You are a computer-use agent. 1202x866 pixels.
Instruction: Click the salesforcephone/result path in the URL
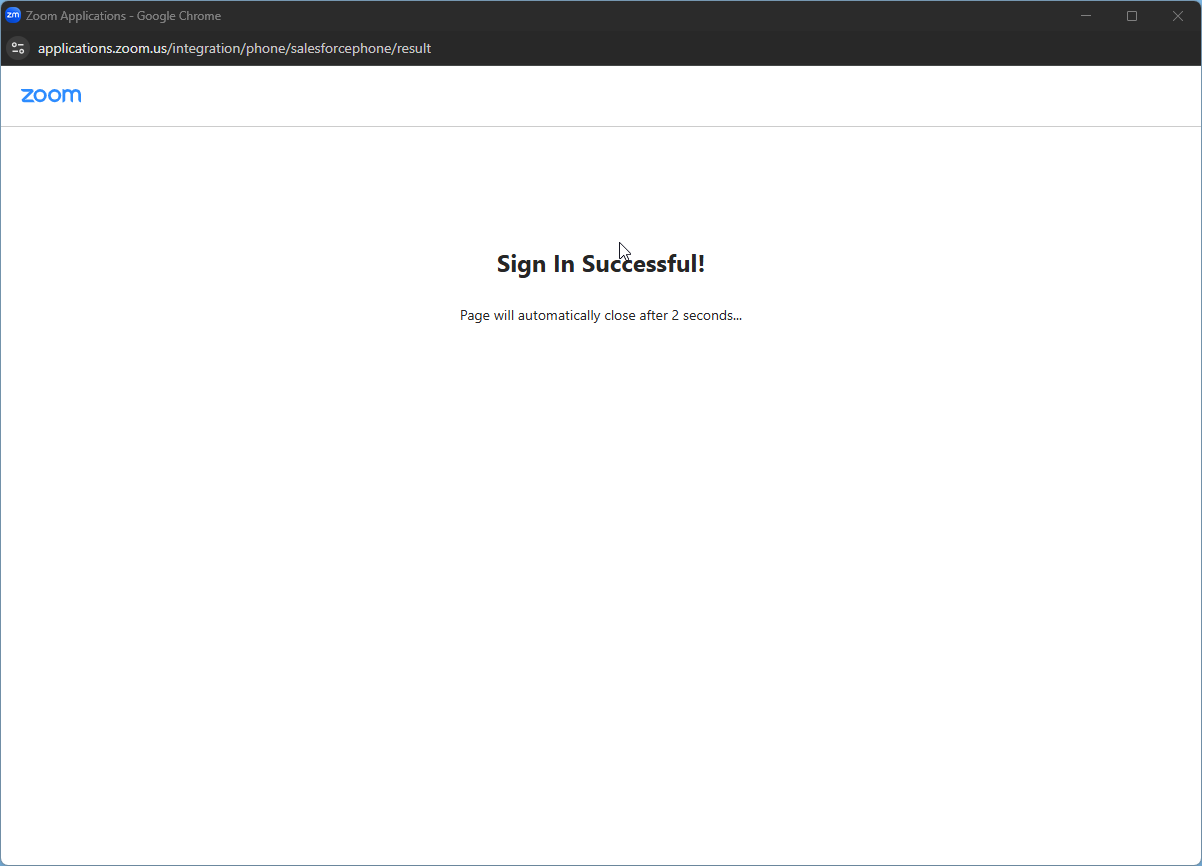click(361, 48)
